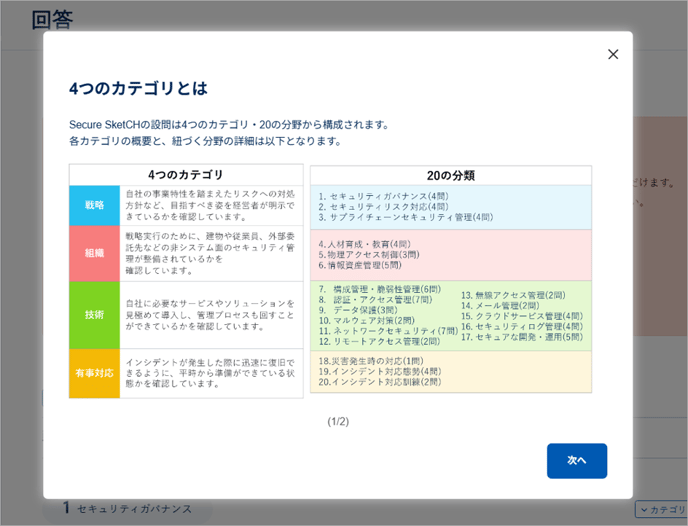The width and height of the screenshot is (688, 526).
Task: Click 4.人材育成・教育(4問) entry
Action: [x=365, y=244]
